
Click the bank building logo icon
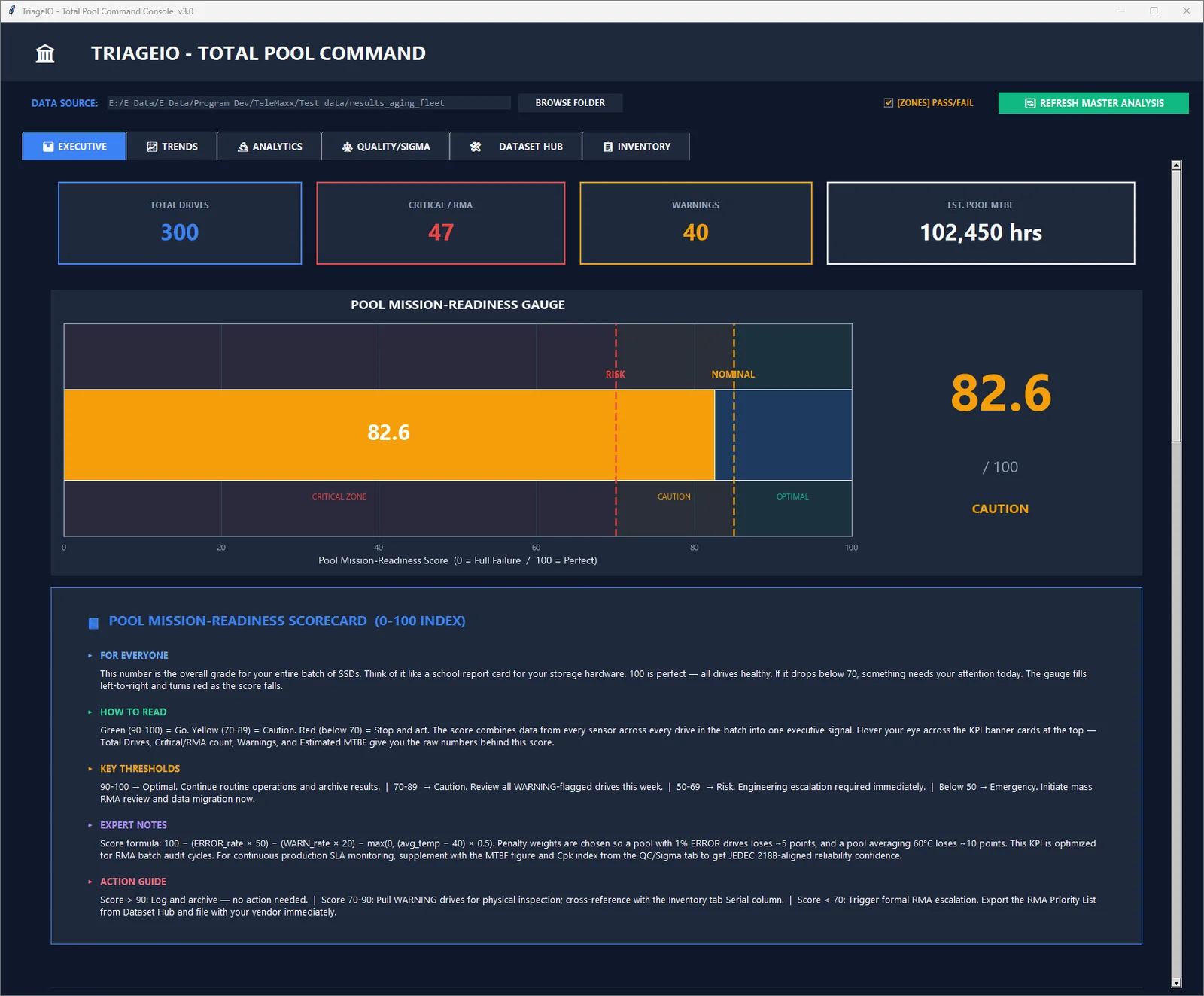45,53
